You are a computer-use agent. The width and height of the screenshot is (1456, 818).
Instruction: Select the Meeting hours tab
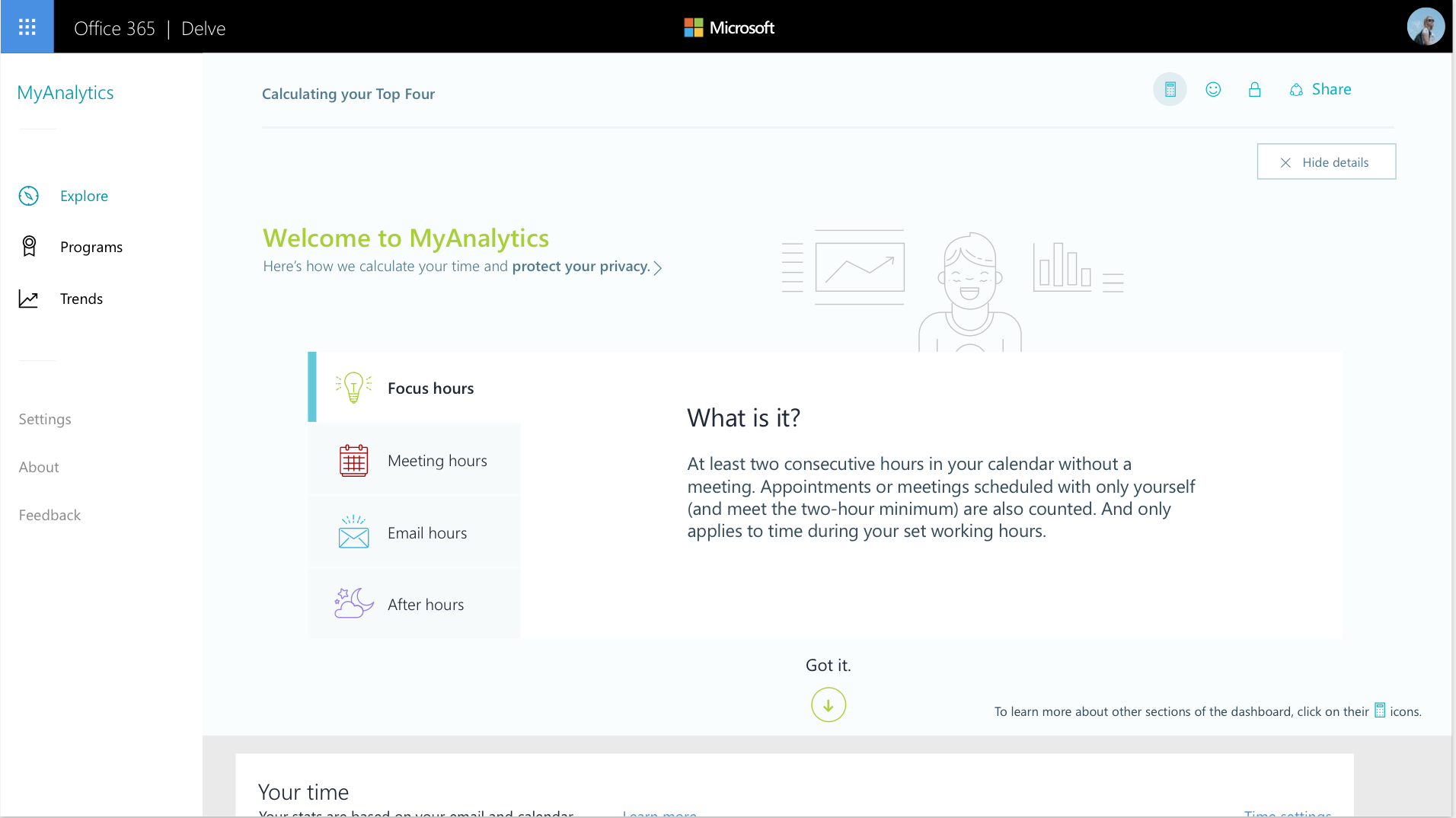436,461
